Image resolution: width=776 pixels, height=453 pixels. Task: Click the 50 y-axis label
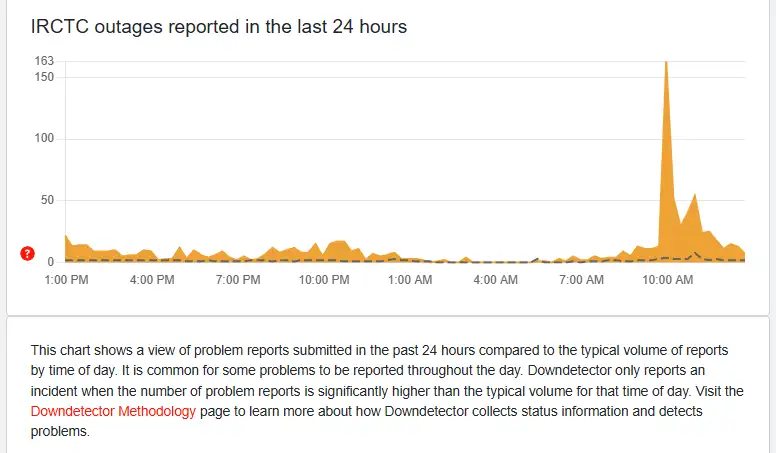pyautogui.click(x=46, y=200)
